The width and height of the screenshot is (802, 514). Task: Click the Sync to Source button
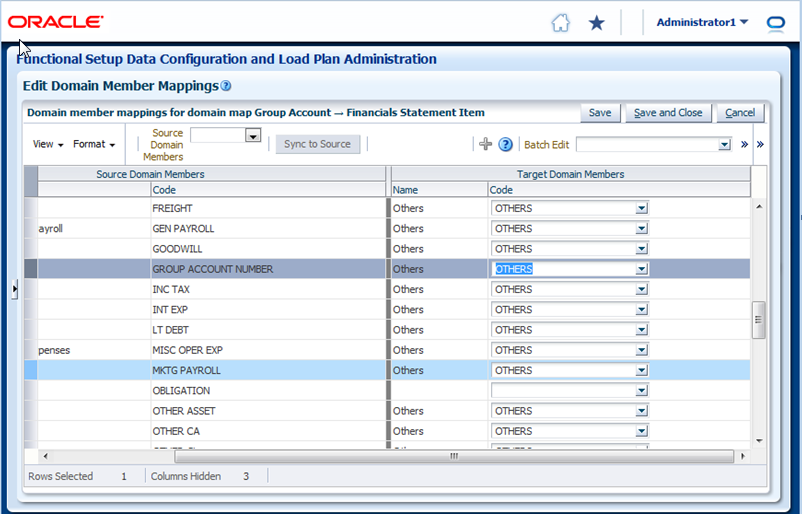[x=318, y=144]
